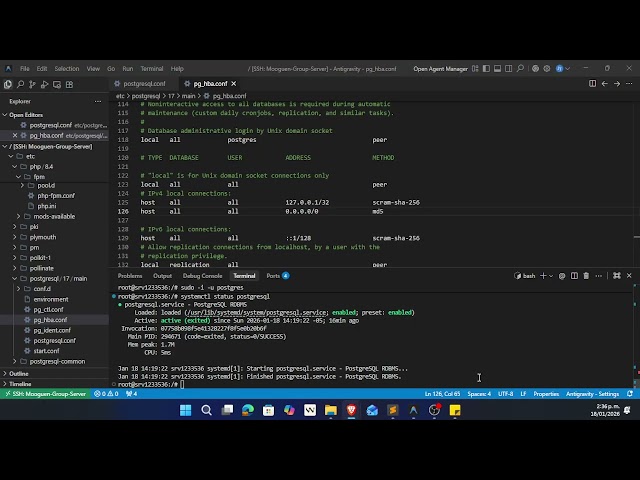Open Windows Start menu
640x480 pixels.
(x=186, y=410)
